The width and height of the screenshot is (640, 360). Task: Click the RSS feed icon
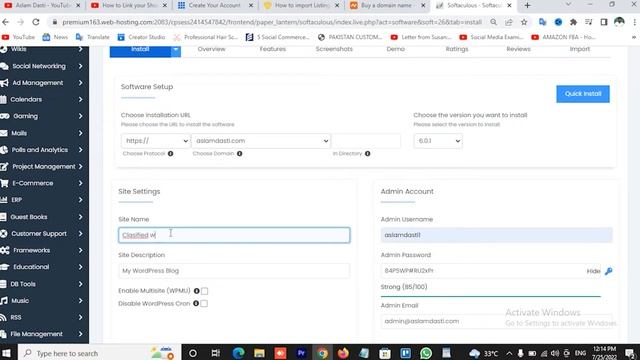(x=3, y=317)
